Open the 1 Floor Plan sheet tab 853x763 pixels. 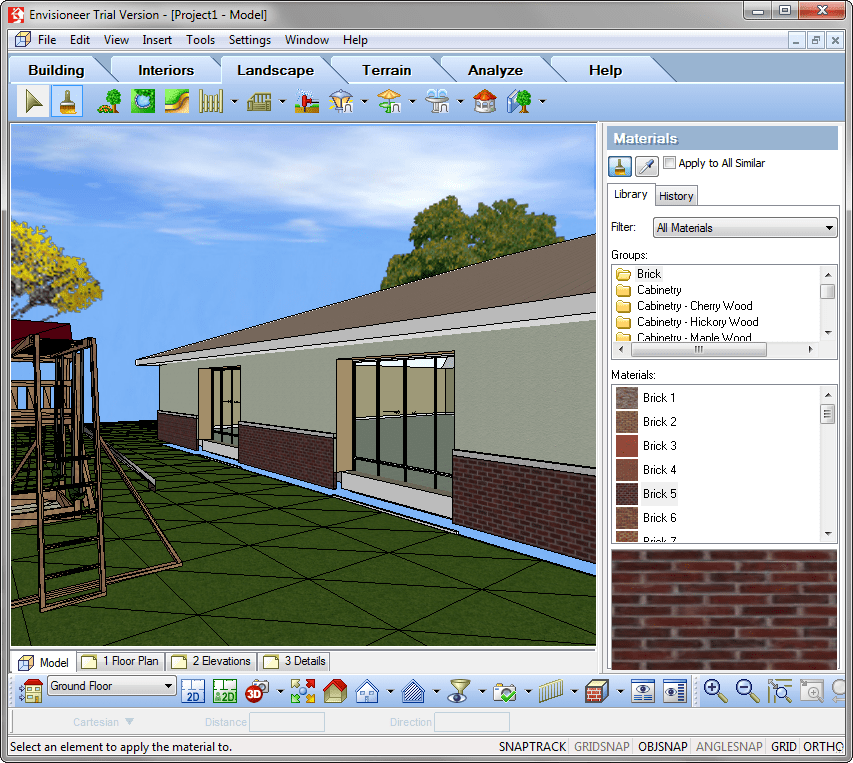point(121,661)
